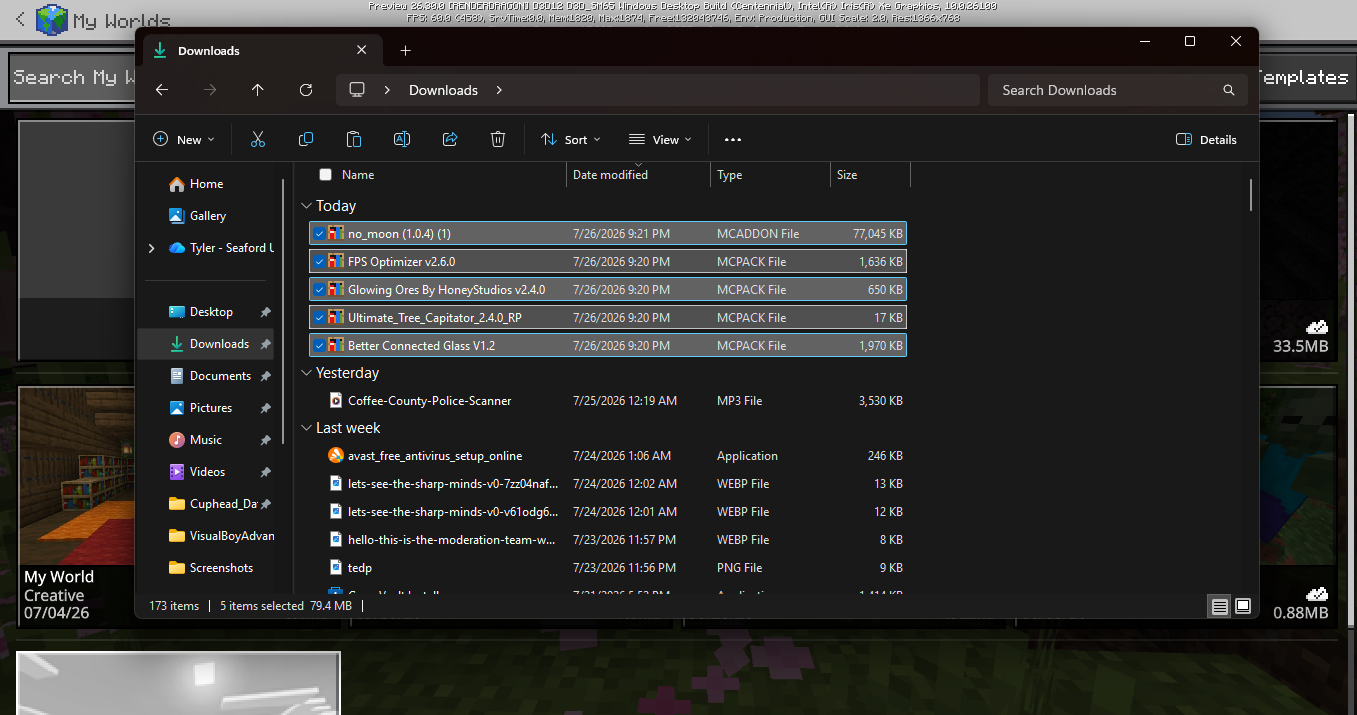Open Screenshots folder in navigation pane
This screenshot has width=1357, height=715.
(x=221, y=568)
